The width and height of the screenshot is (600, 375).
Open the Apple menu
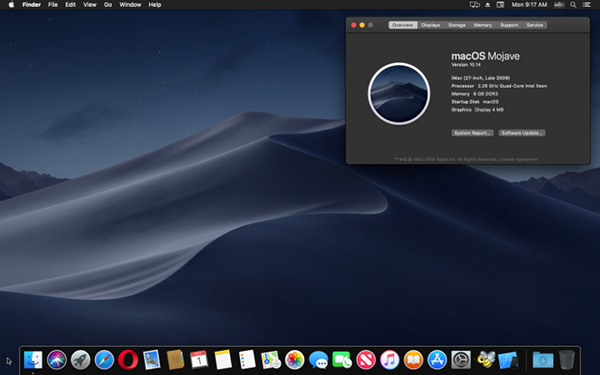coord(11,5)
